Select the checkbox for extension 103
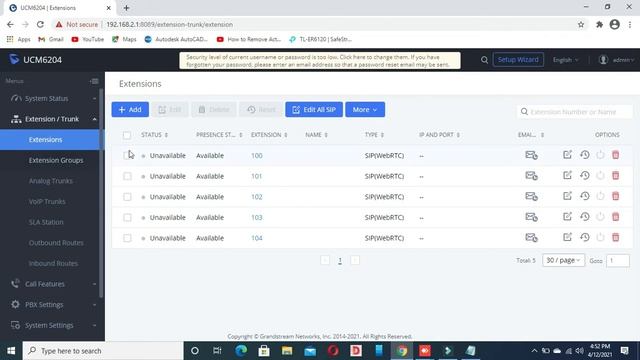 pos(127,218)
